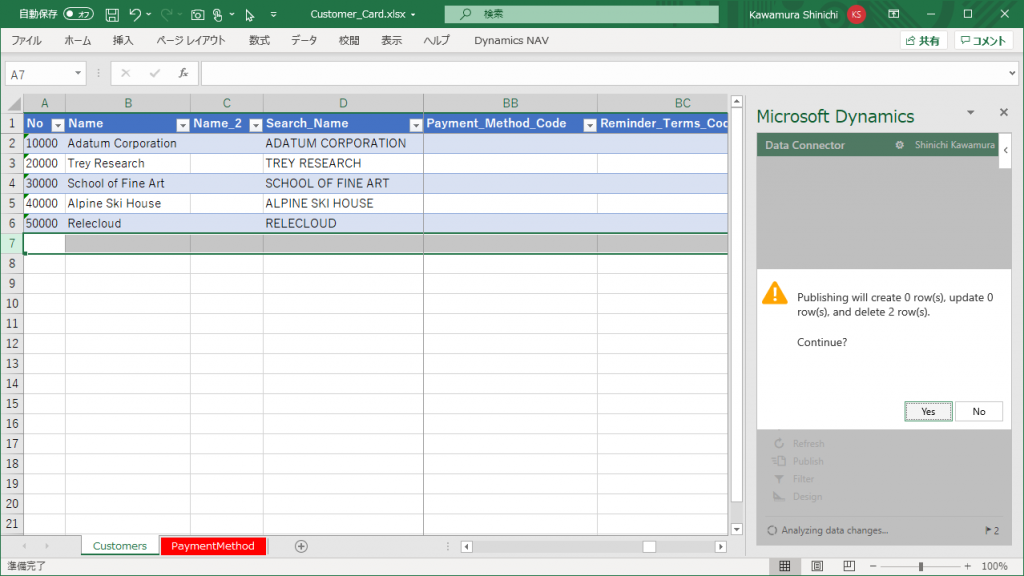Select row 10 header

click(12, 304)
